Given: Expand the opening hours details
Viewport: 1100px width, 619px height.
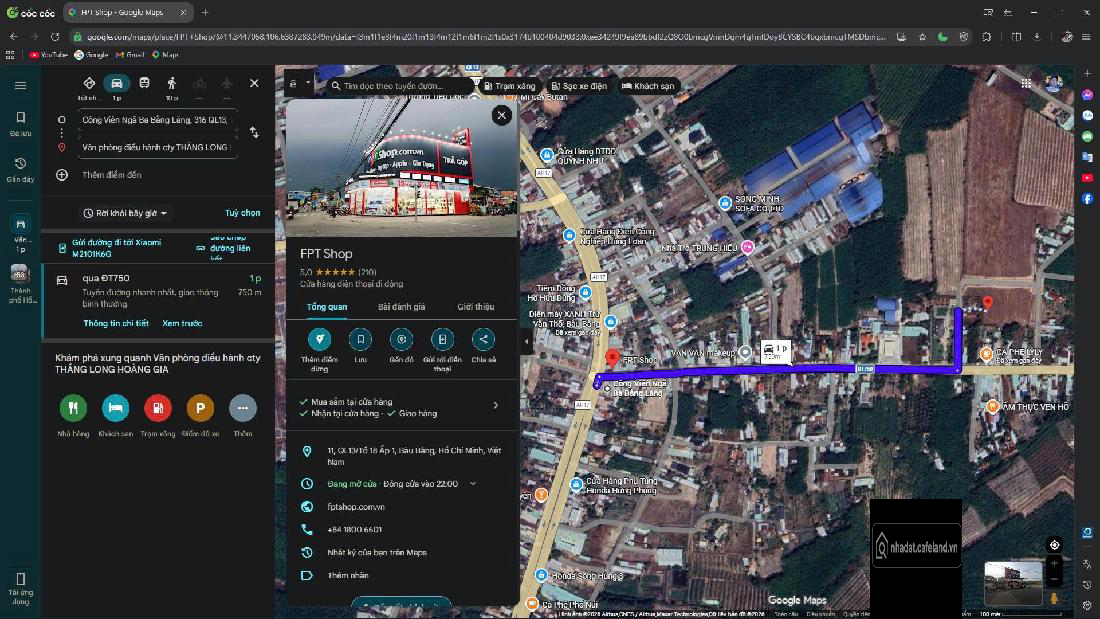Looking at the screenshot, I should 473,484.
